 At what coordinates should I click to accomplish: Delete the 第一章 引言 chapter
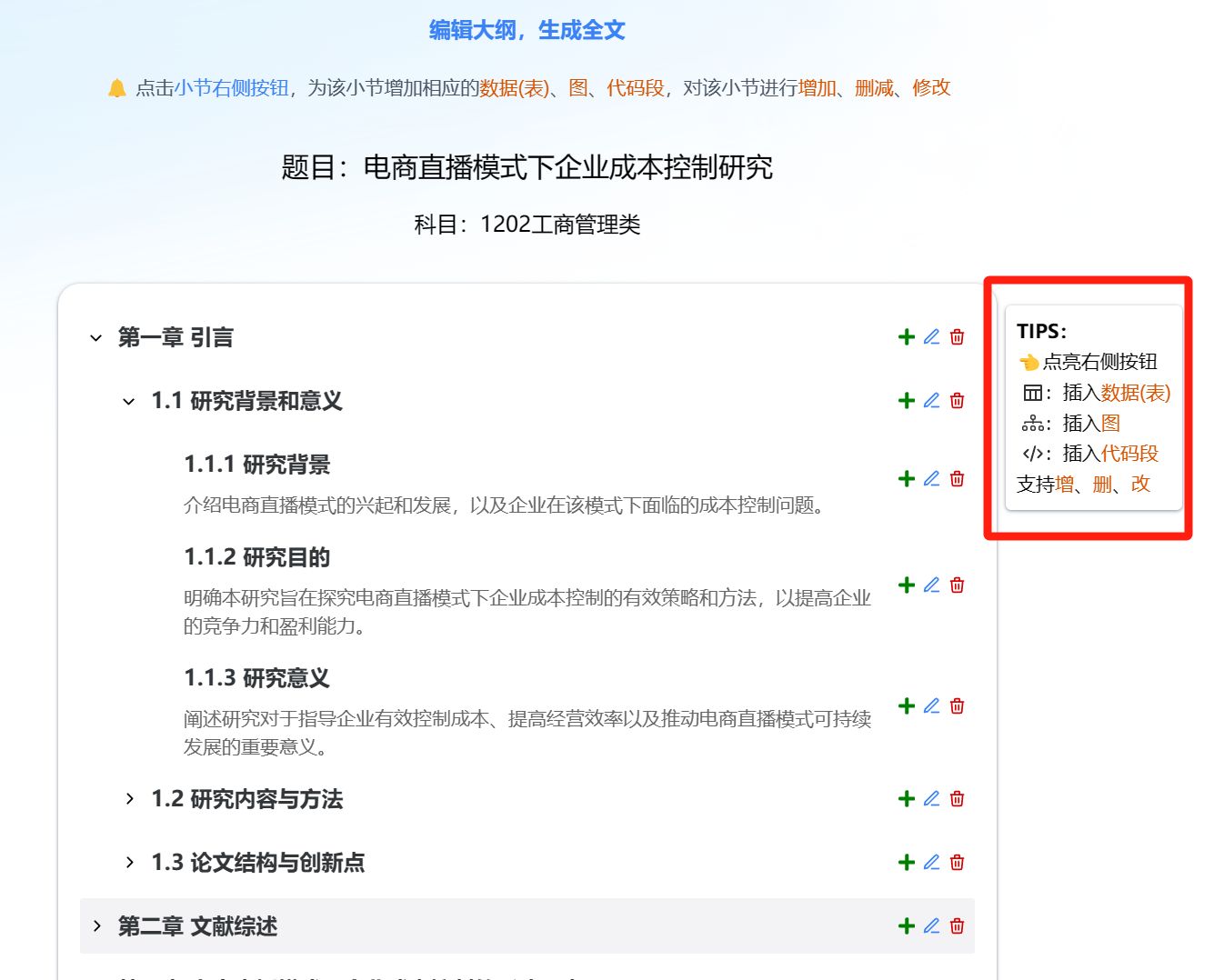(x=957, y=337)
